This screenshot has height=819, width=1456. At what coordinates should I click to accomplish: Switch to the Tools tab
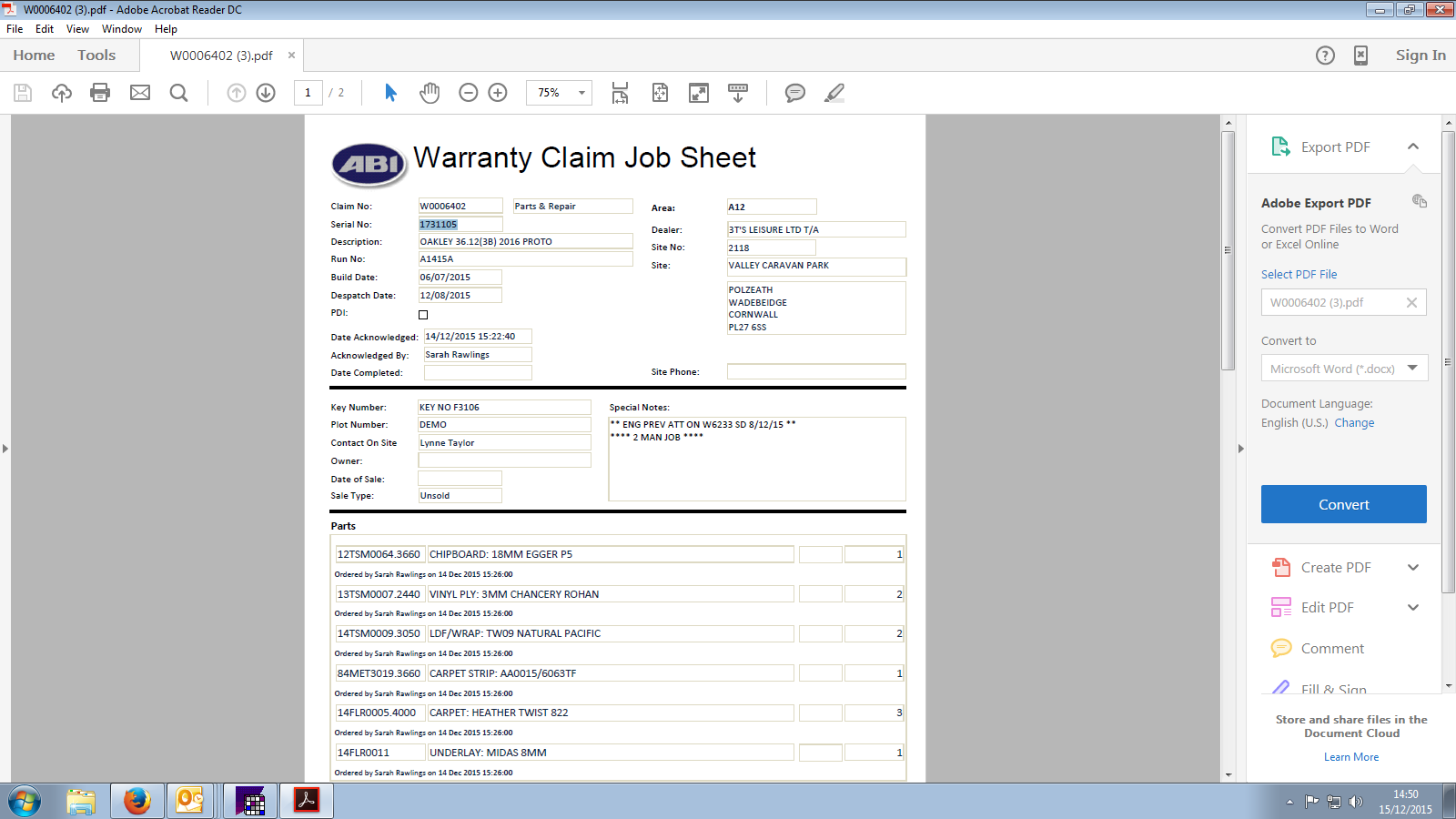pyautogui.click(x=96, y=56)
